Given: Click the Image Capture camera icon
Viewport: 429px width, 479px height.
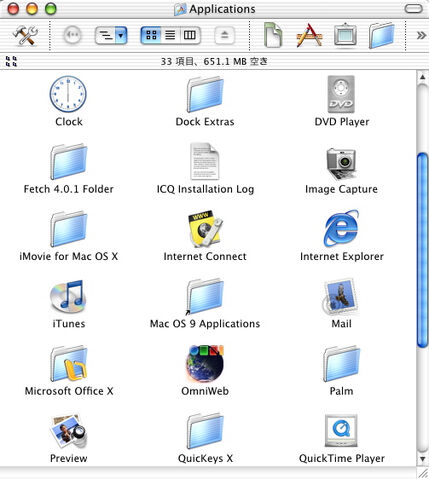Looking at the screenshot, I should (x=341, y=163).
